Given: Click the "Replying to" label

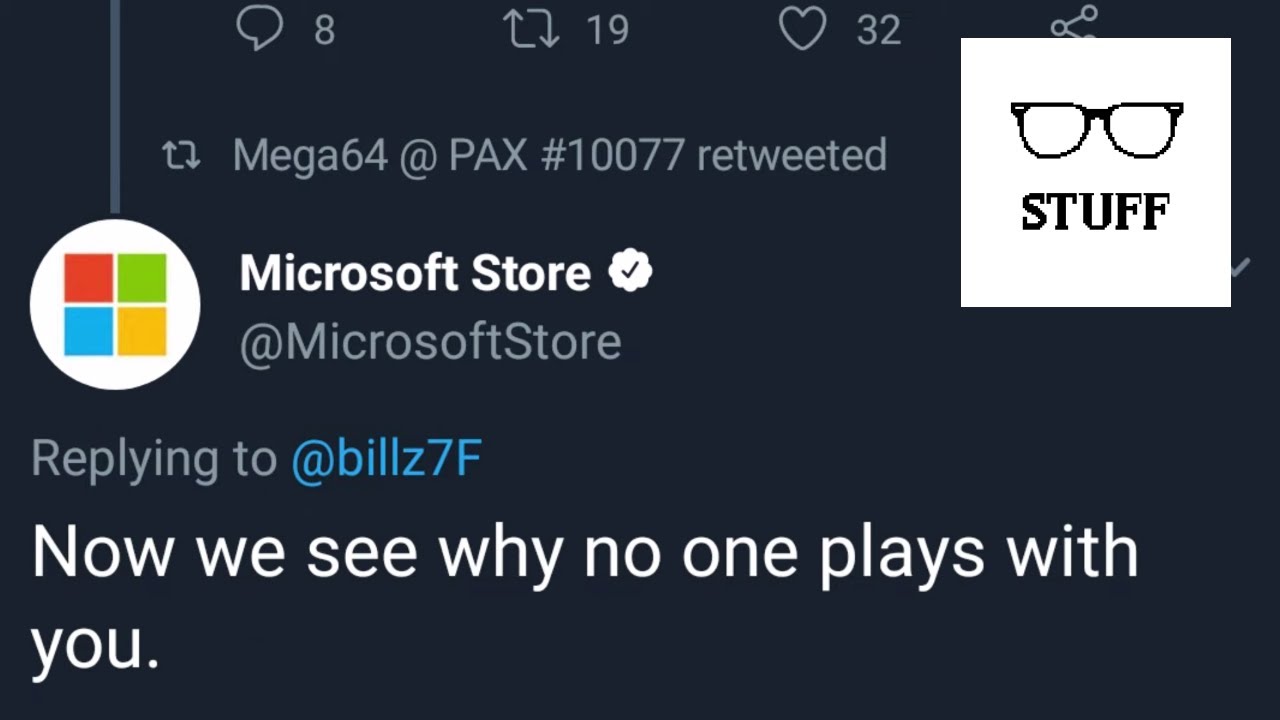Looking at the screenshot, I should pos(154,459).
